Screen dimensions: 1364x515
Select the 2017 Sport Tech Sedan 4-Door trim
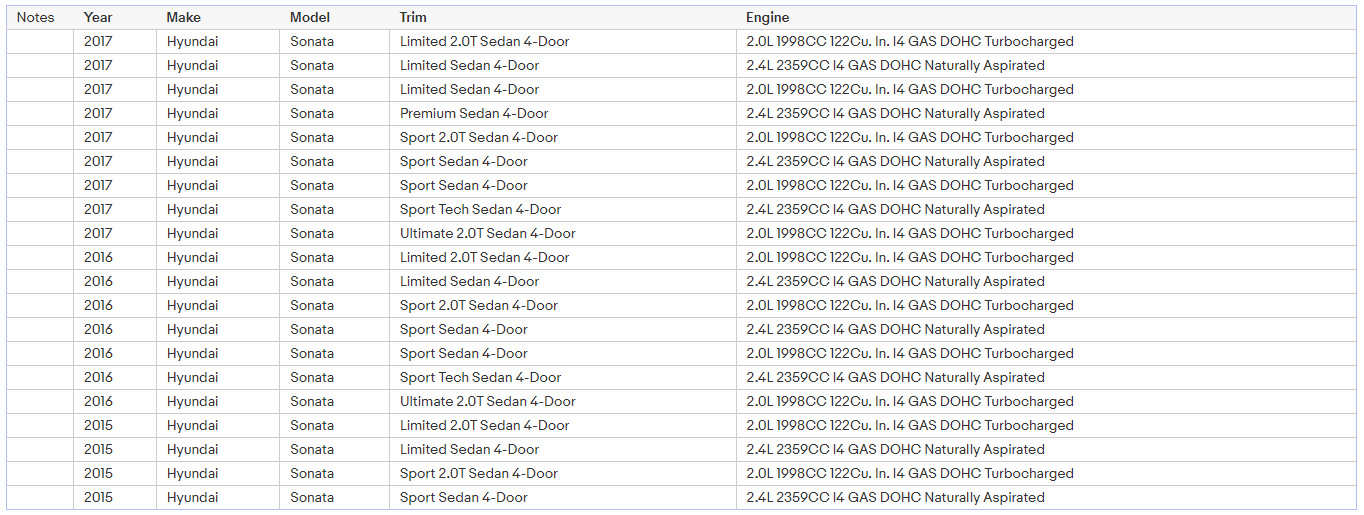coord(481,209)
